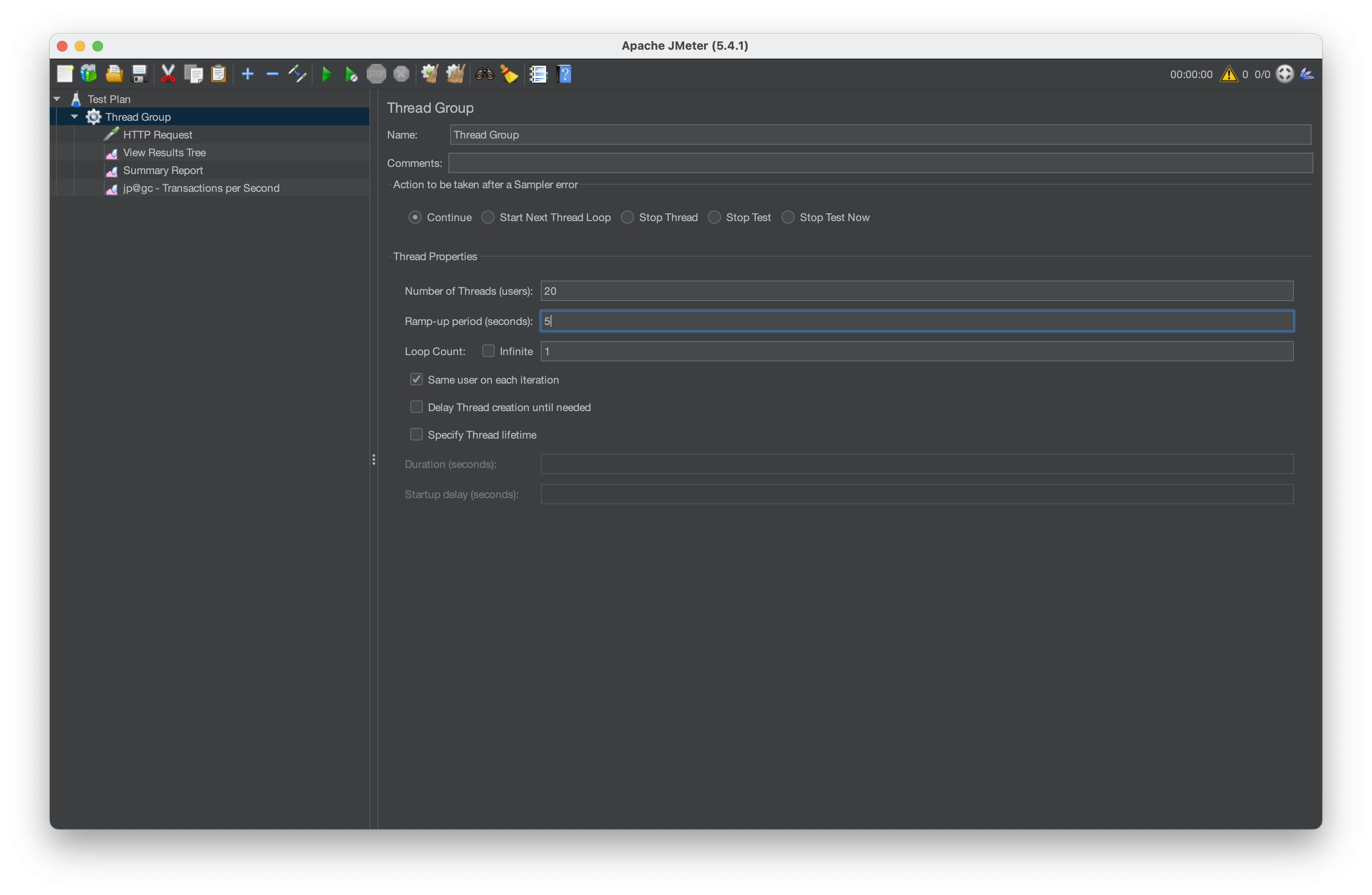Select the Stop Thread radio button
Image resolution: width=1372 pixels, height=895 pixels.
[627, 217]
